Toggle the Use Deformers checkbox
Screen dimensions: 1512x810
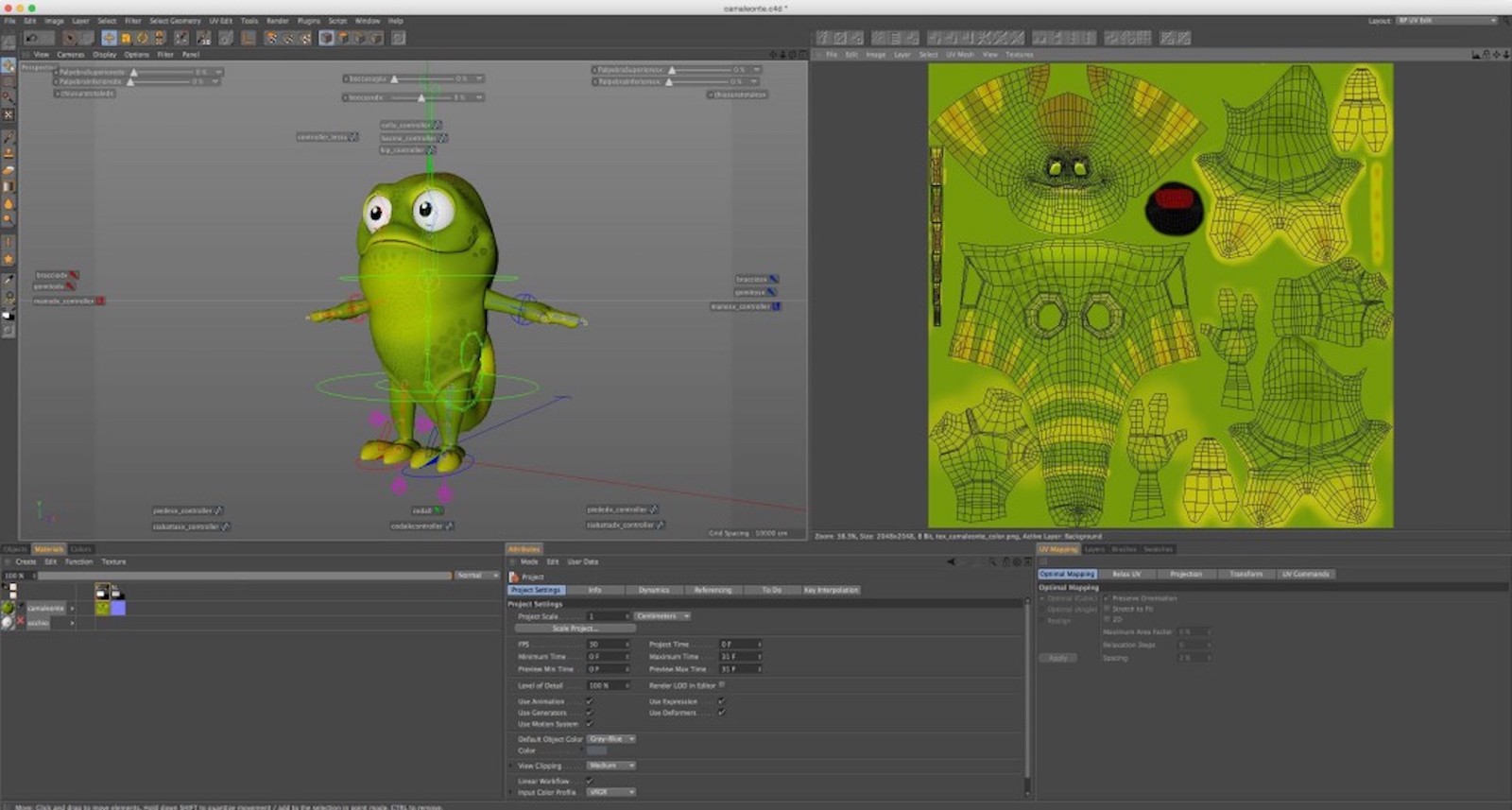point(720,713)
